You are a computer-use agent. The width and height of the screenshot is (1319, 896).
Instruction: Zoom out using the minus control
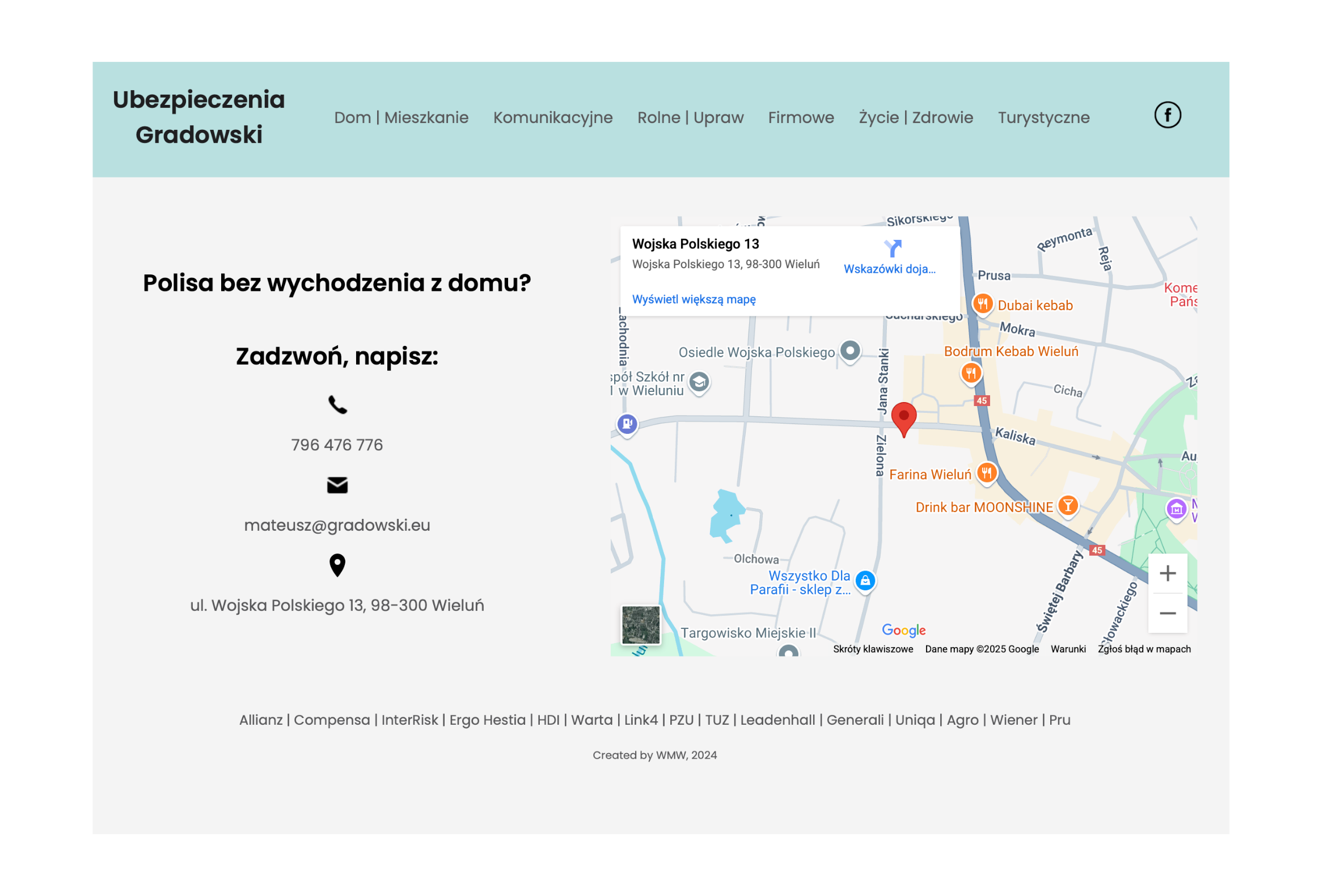(1168, 614)
